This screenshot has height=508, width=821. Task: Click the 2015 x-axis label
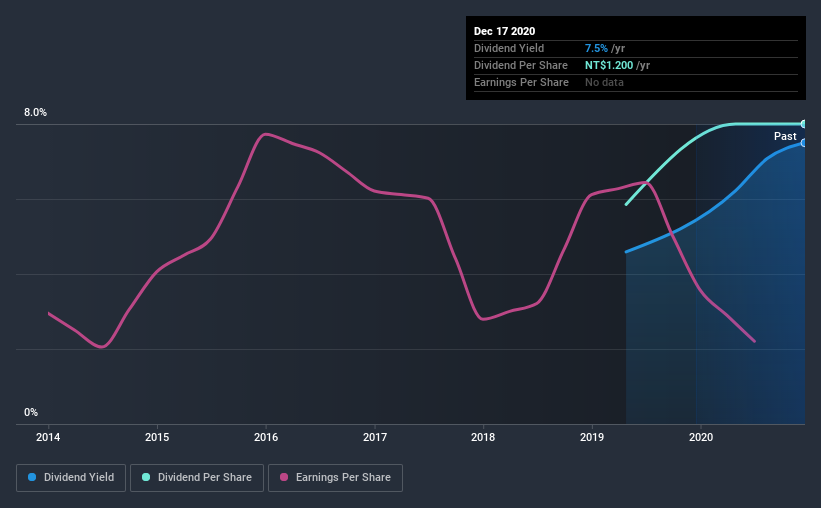[x=157, y=437]
